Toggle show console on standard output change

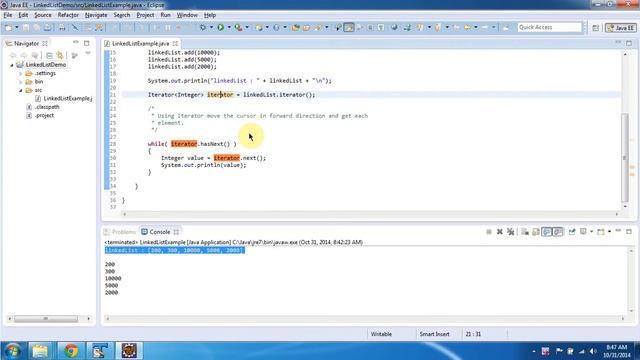click(547, 232)
